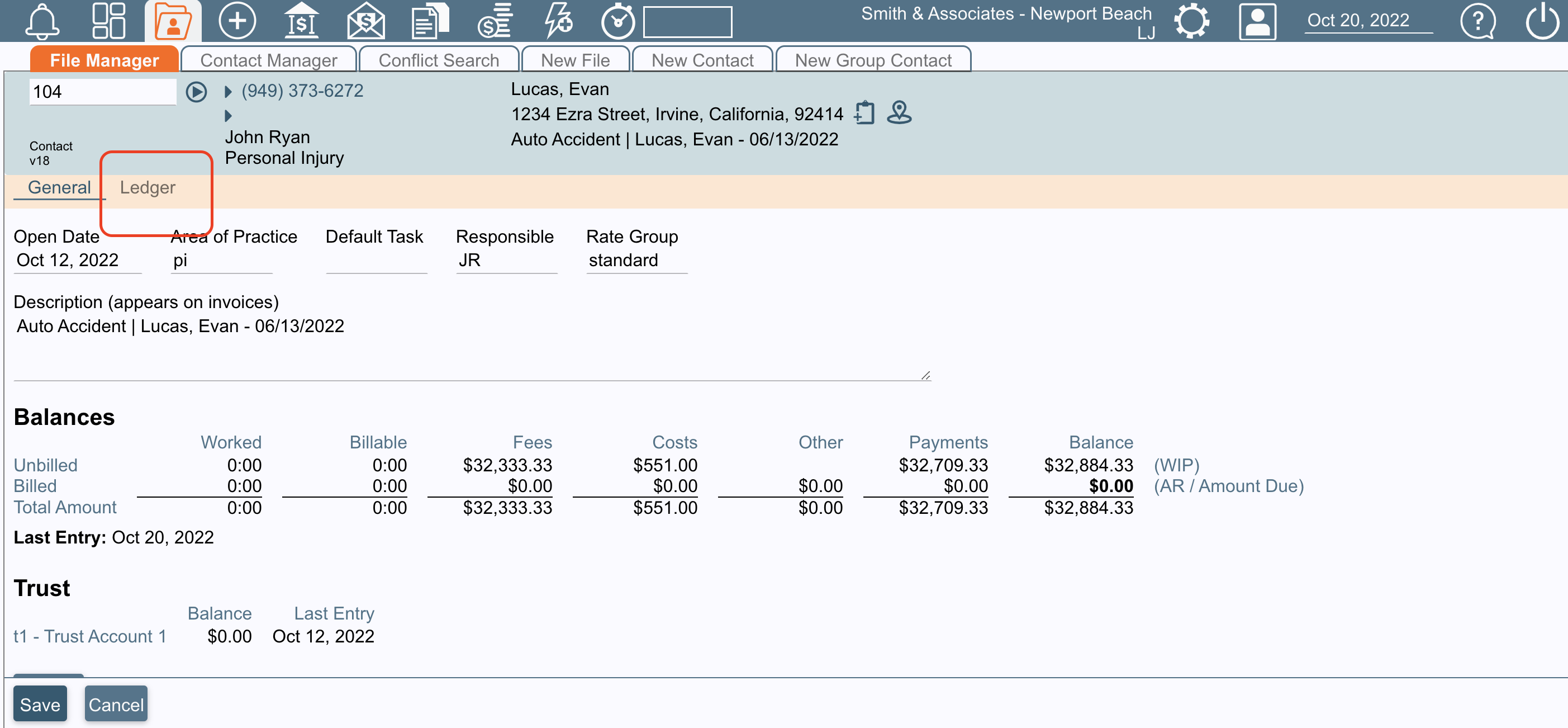Switch to the Ledger tab

click(x=148, y=188)
